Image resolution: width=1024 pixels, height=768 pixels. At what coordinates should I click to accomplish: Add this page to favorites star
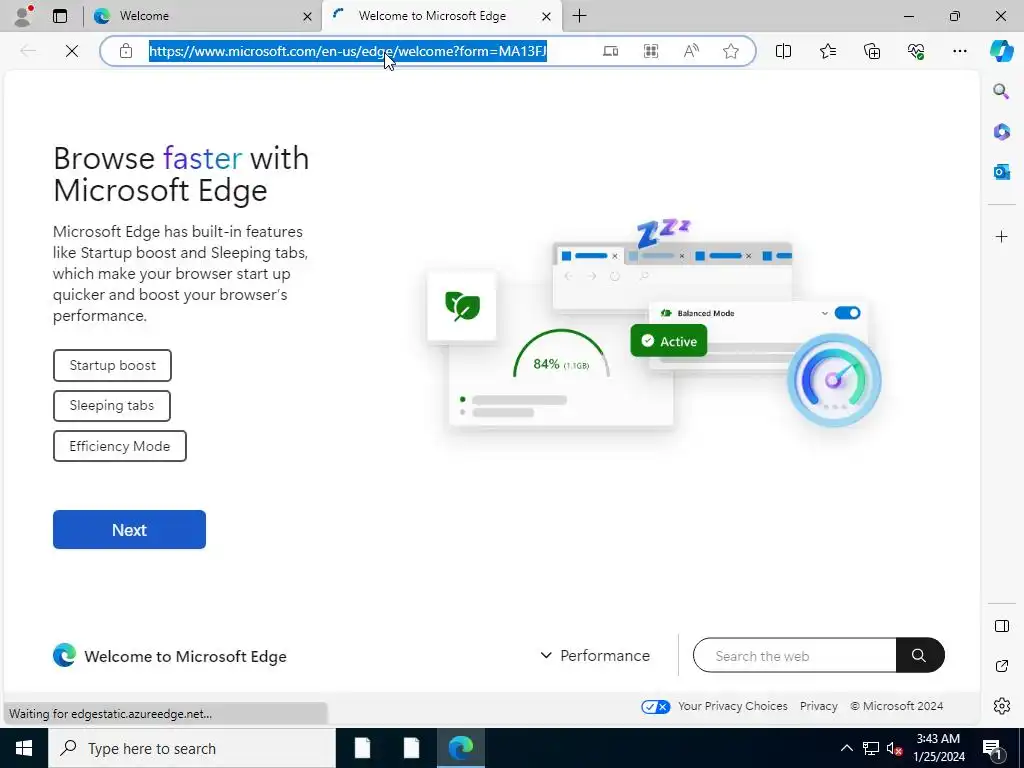click(x=731, y=51)
